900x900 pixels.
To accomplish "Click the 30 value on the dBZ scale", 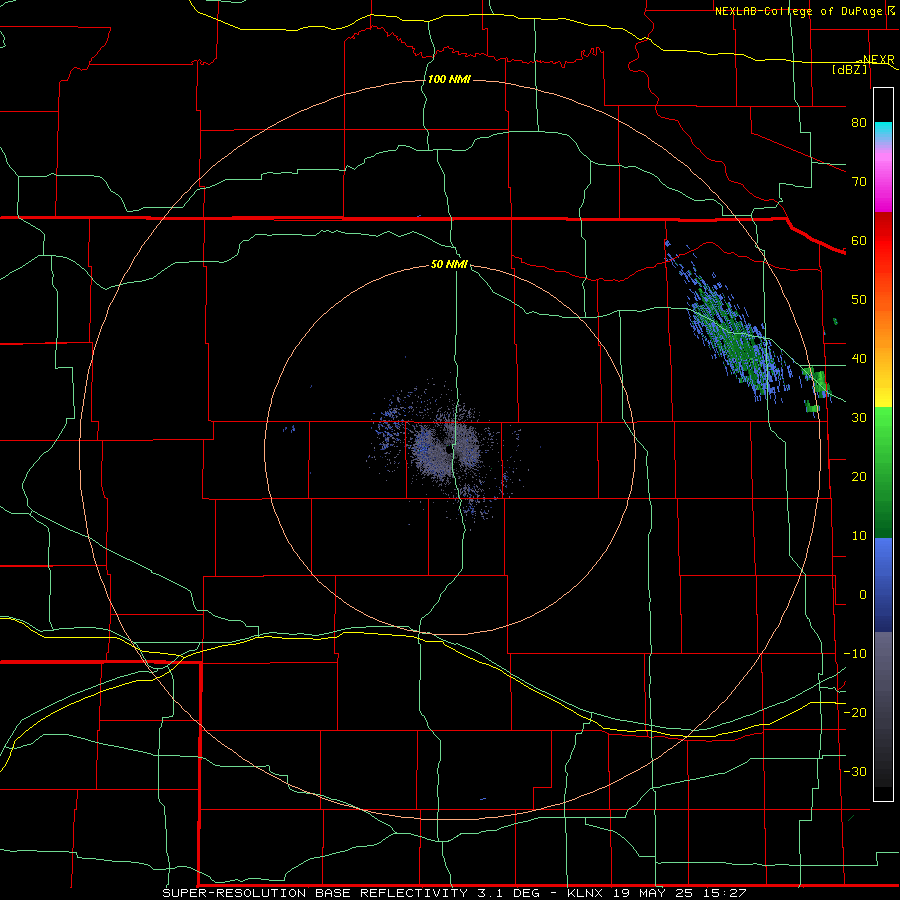I will 859,418.
